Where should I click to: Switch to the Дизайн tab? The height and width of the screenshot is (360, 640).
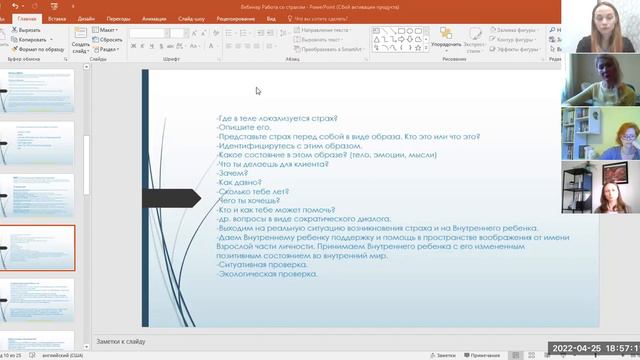coord(86,19)
